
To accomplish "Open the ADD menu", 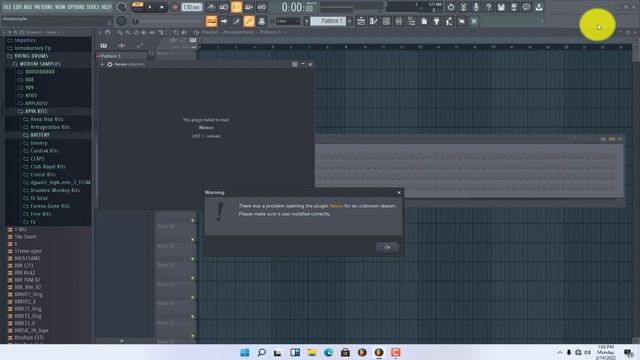I will 28,7.
